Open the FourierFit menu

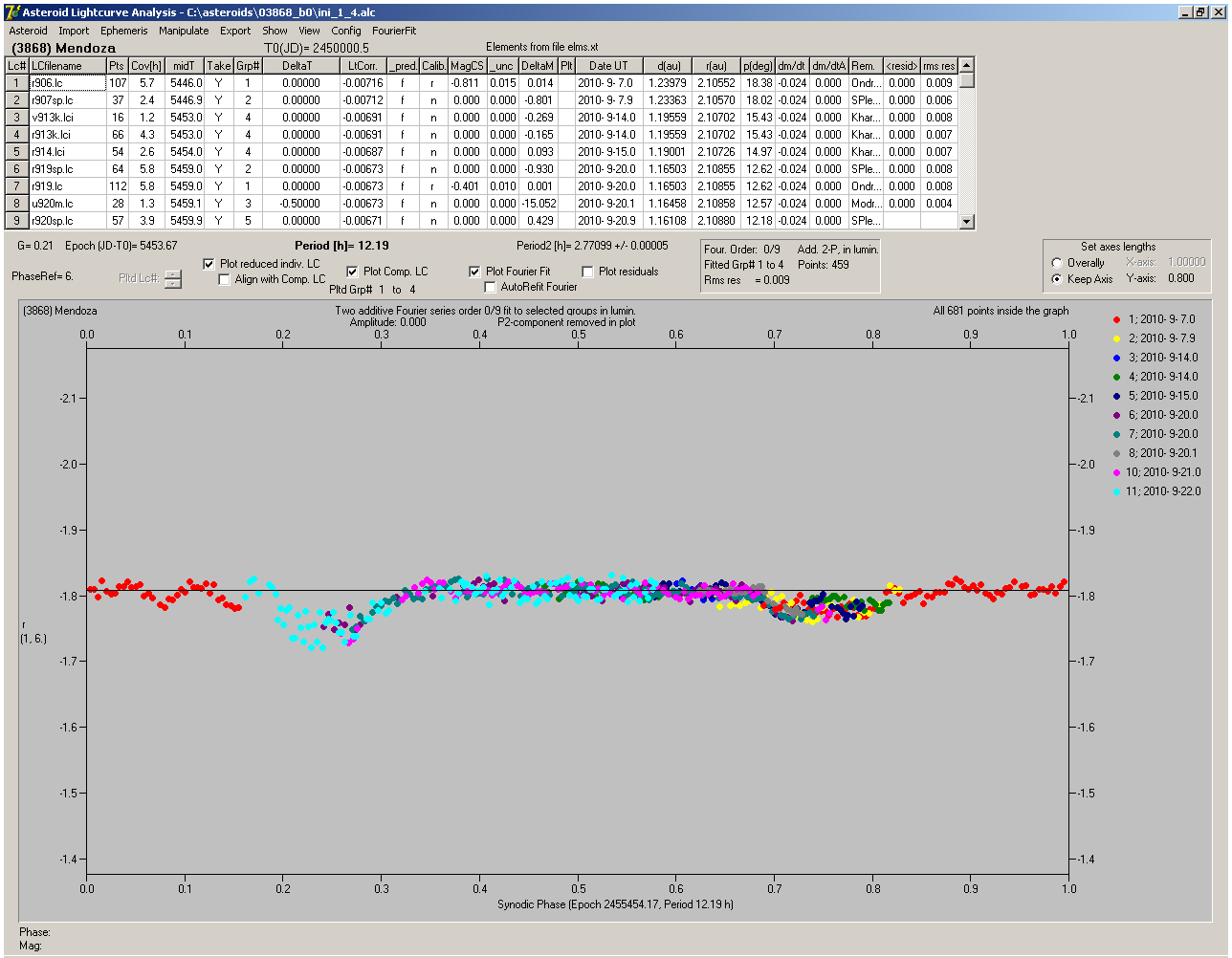point(394,31)
